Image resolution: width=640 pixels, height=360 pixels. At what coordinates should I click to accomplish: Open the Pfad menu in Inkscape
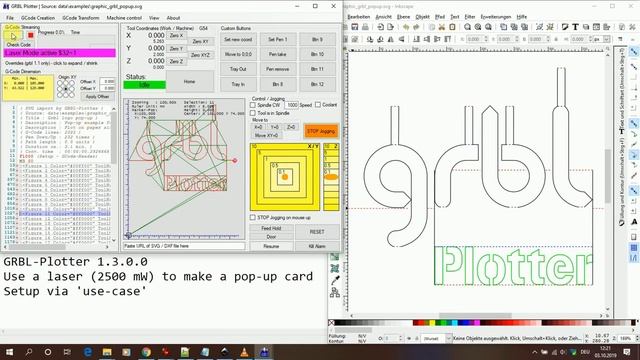[x=440, y=17]
